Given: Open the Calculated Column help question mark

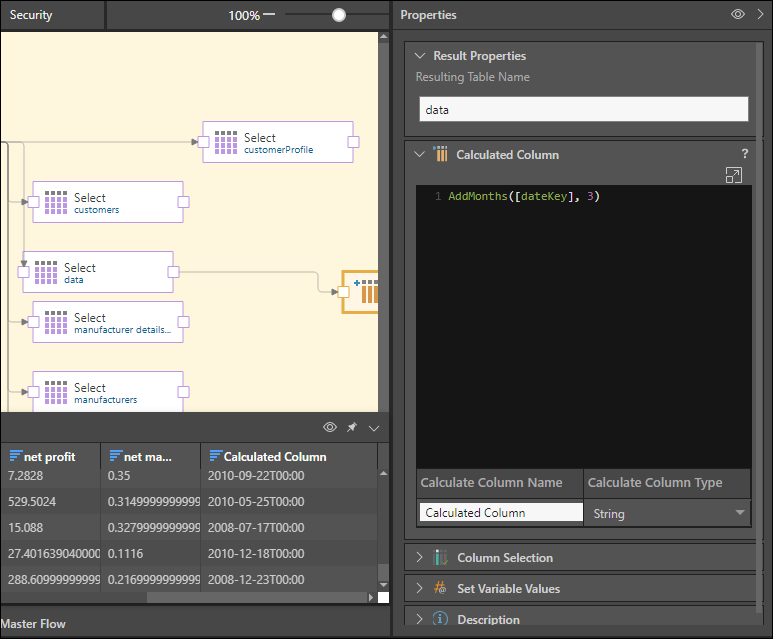Looking at the screenshot, I should 744,154.
